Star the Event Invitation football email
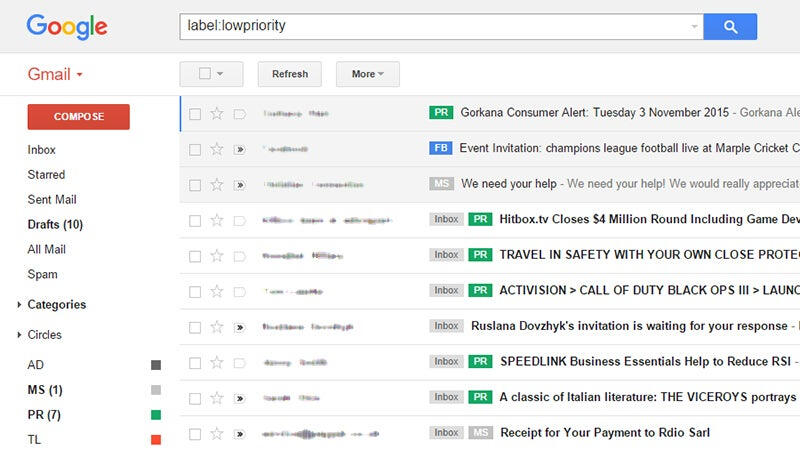Viewport: 800px width, 450px height. (217, 149)
